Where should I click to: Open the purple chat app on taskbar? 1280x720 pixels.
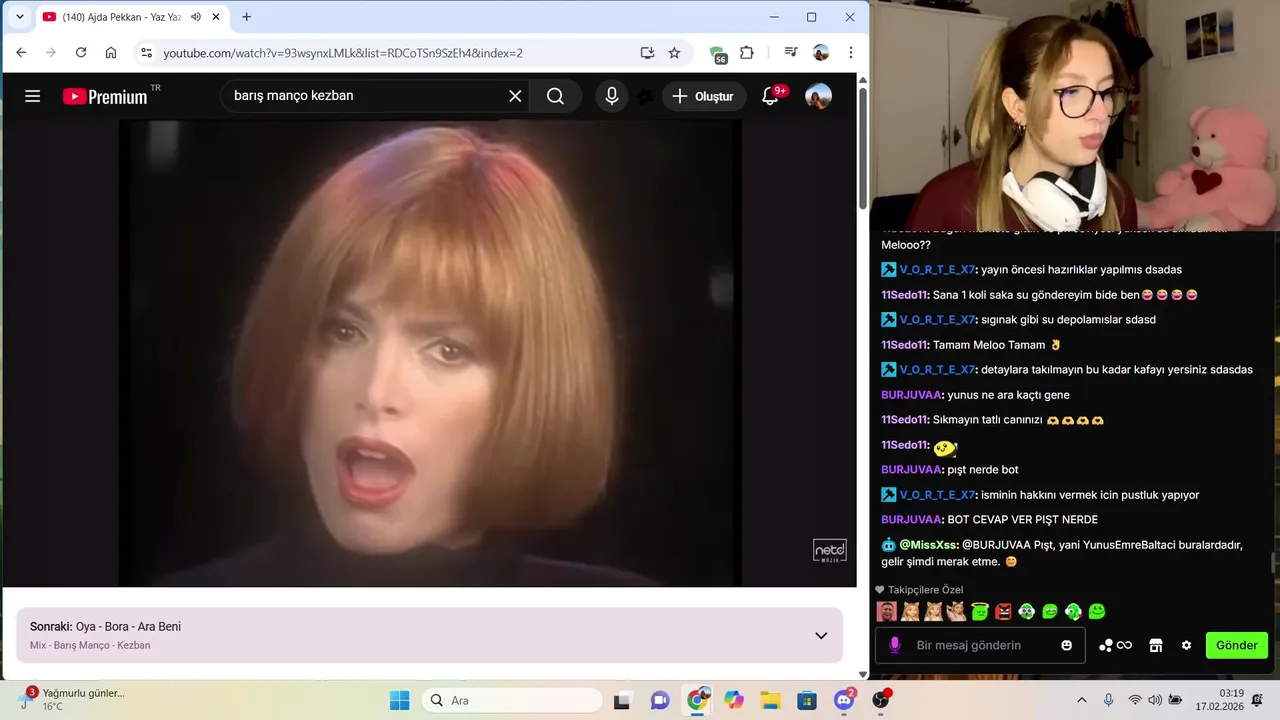(660, 700)
